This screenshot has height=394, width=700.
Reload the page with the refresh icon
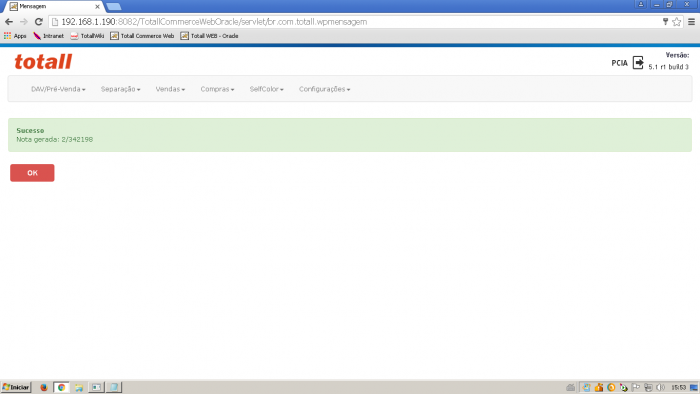[x=39, y=22]
